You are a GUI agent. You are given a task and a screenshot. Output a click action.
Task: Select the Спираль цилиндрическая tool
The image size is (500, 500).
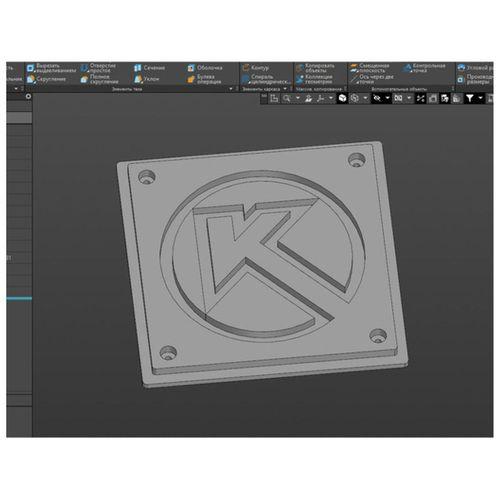coord(266,79)
